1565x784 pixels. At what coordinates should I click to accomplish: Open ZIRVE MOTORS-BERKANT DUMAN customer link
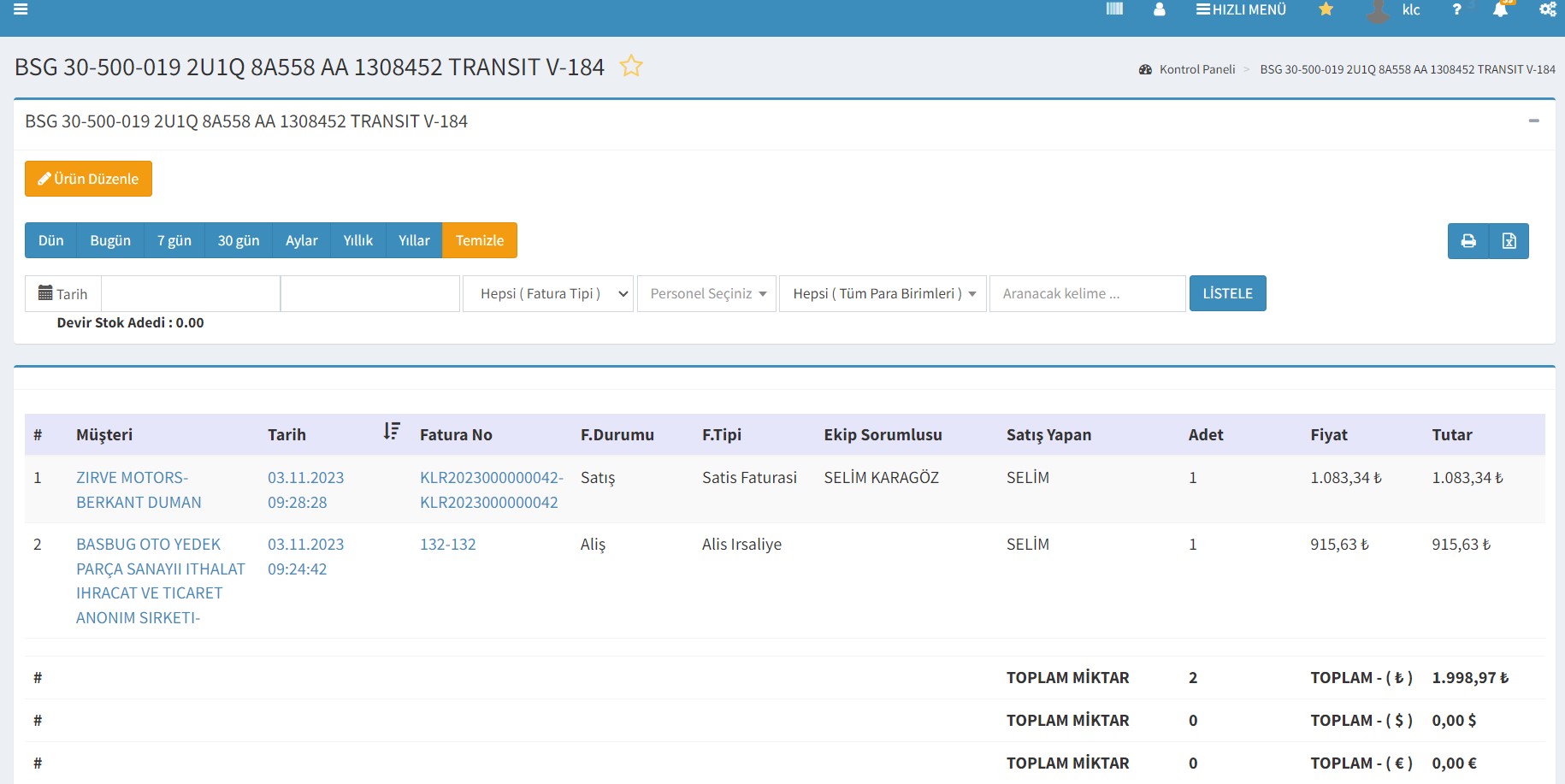139,490
